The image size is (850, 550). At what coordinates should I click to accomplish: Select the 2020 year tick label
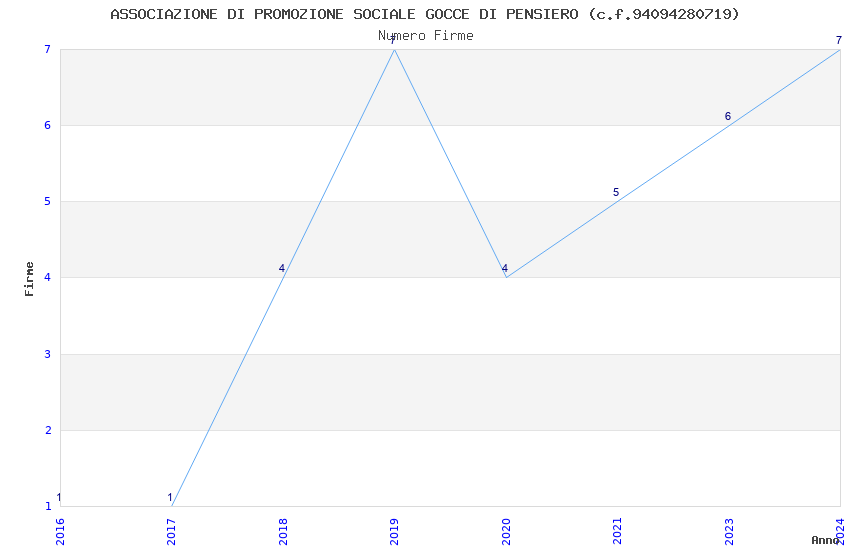[506, 532]
